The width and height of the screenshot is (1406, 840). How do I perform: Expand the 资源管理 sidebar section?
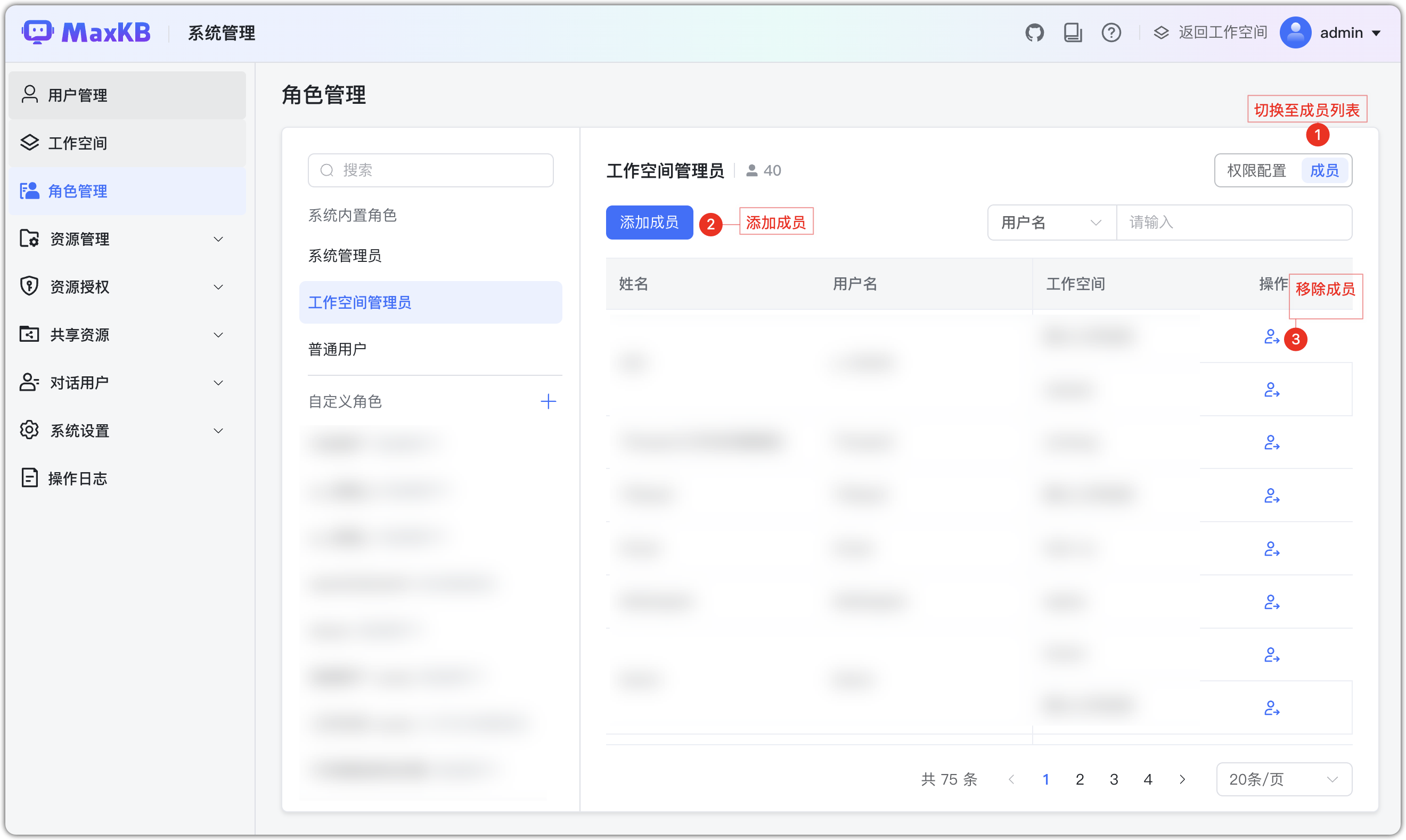pos(79,239)
